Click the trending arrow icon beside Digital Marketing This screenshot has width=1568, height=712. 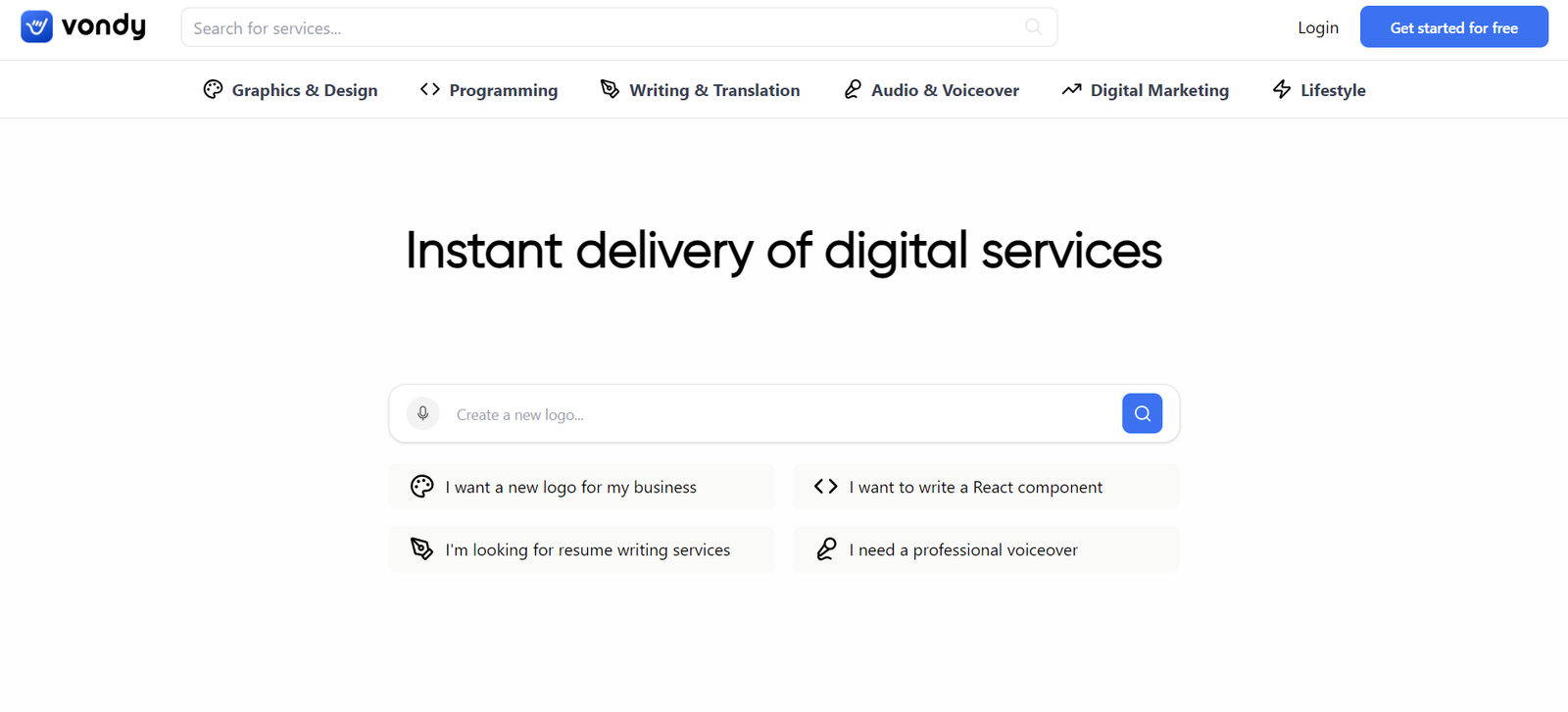point(1071,89)
